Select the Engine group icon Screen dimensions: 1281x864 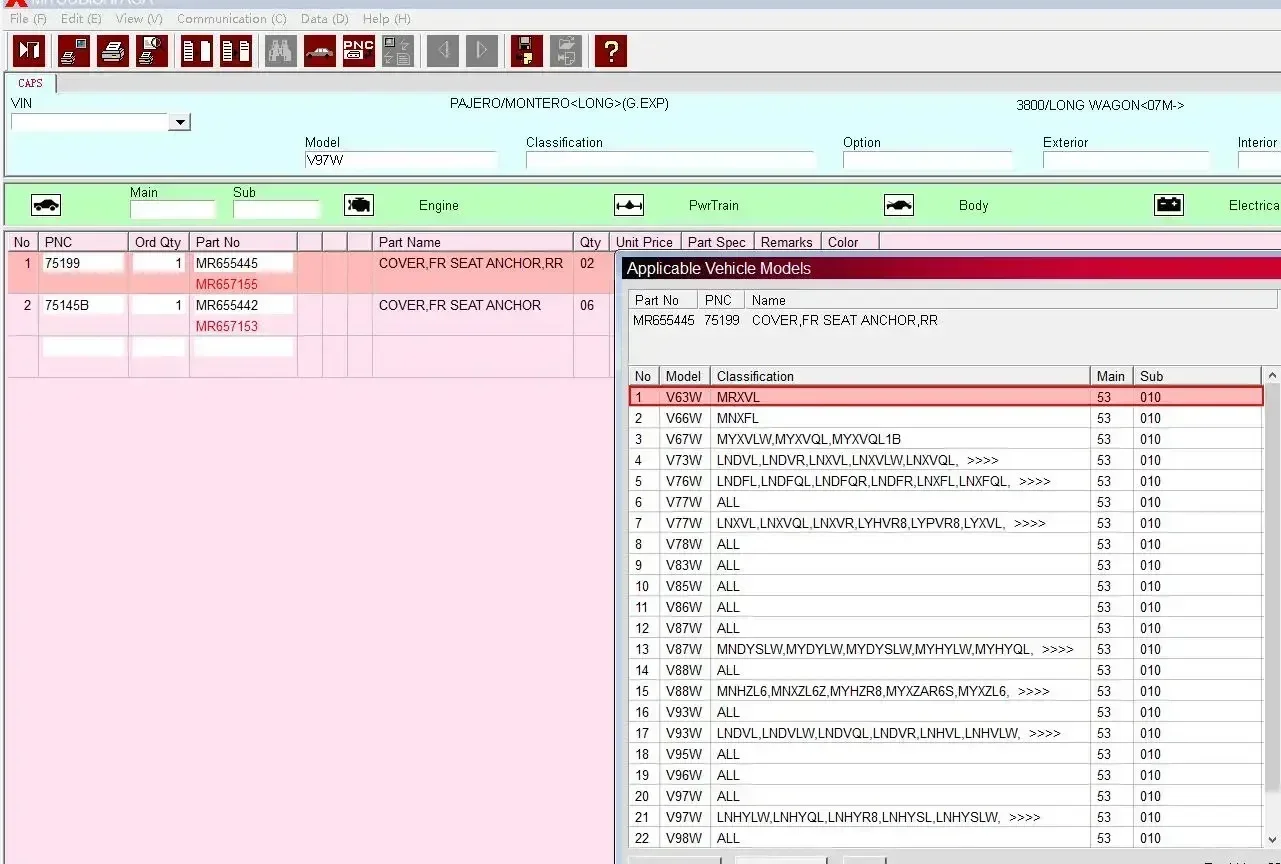(359, 205)
